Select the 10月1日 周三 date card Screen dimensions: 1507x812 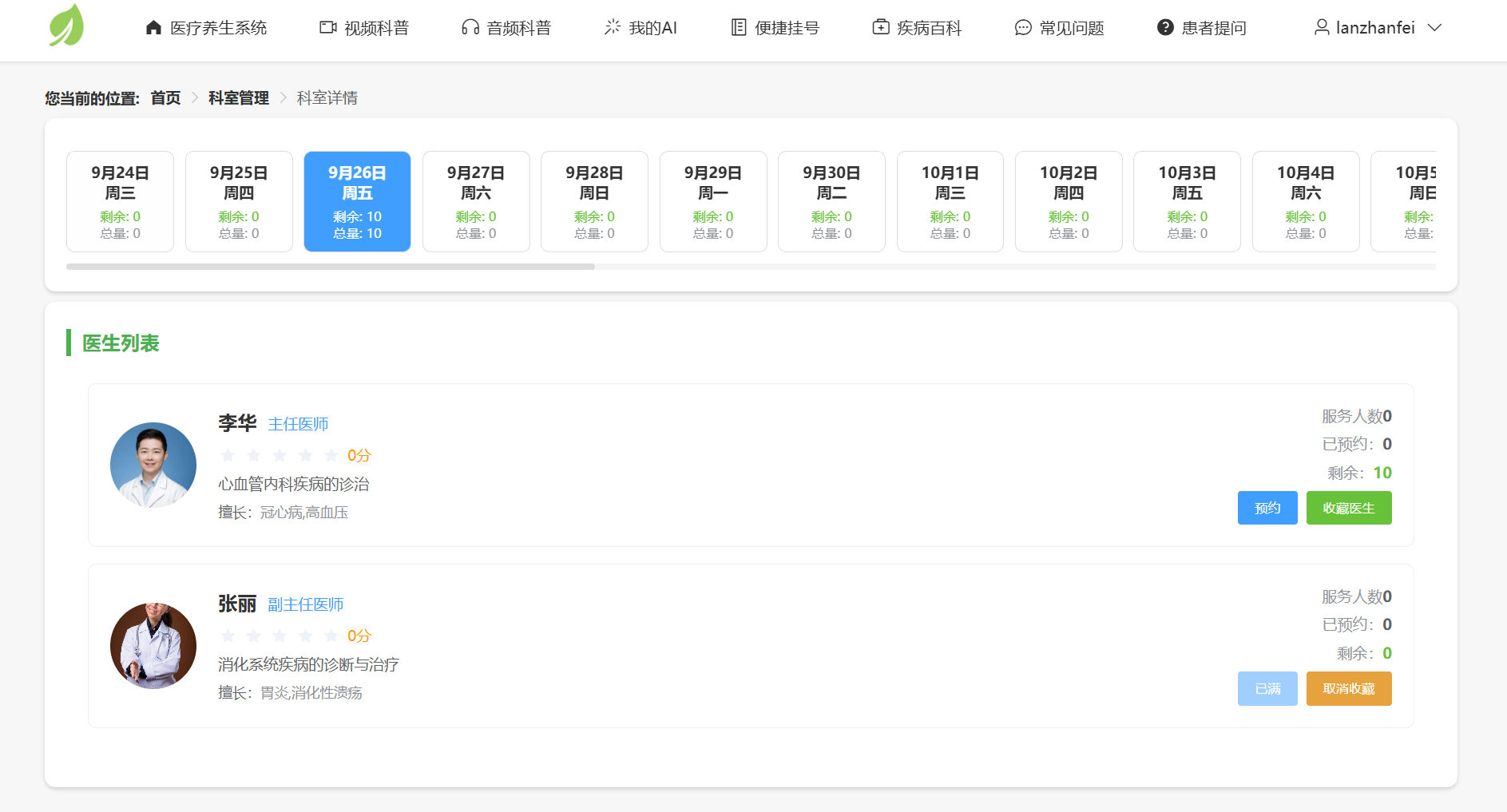[950, 201]
